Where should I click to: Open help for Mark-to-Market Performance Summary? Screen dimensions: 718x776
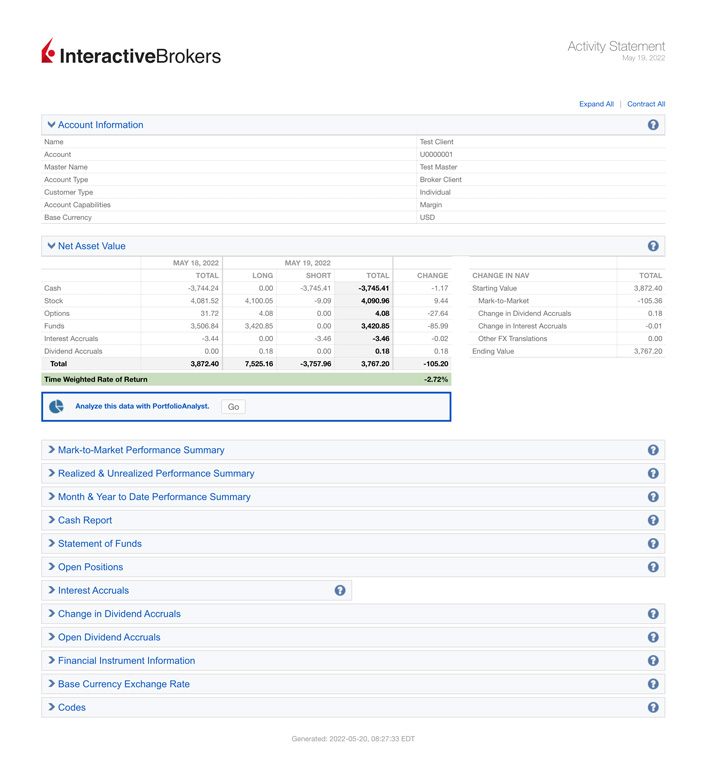[653, 451]
